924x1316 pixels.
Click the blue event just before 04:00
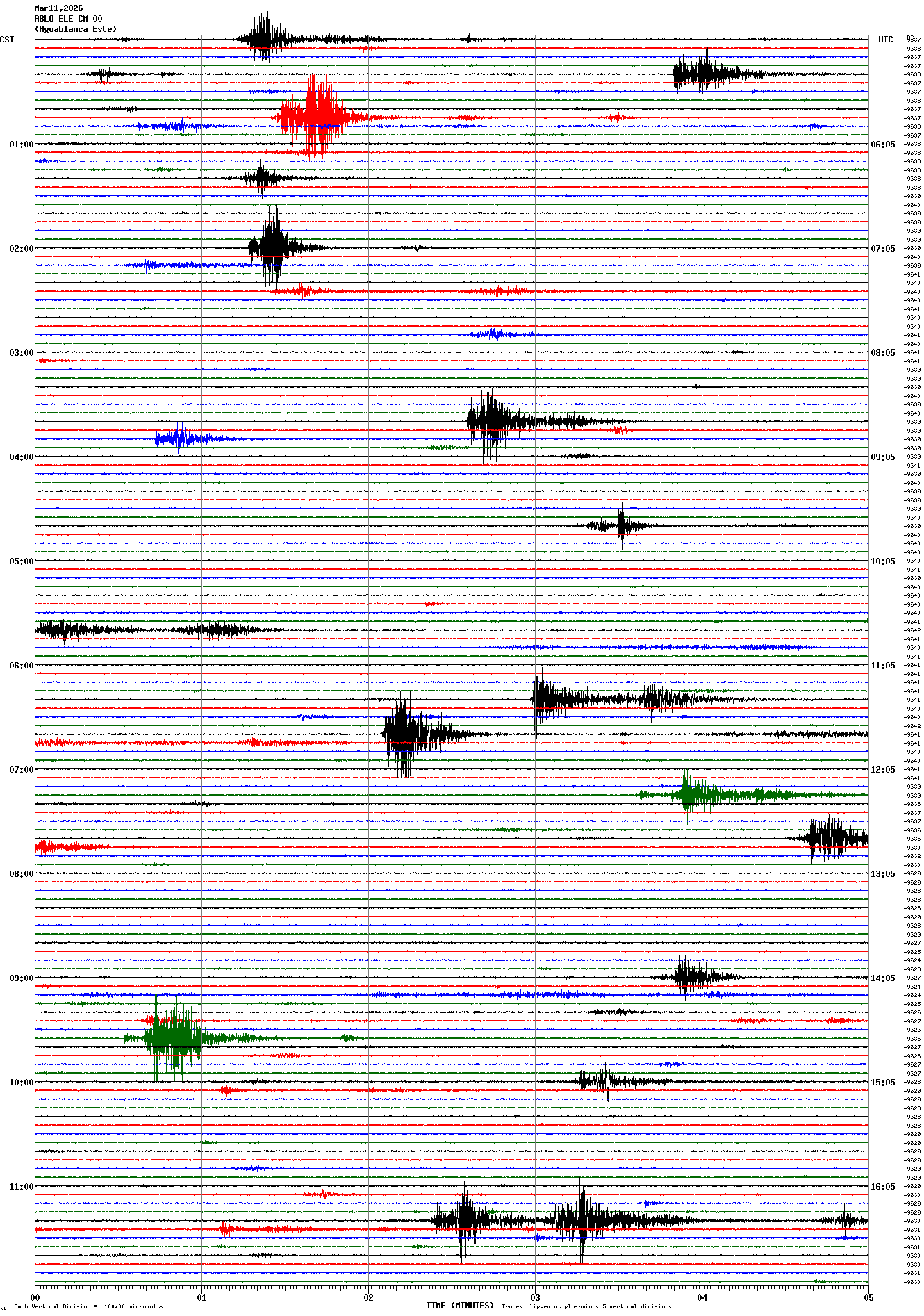tap(179, 438)
